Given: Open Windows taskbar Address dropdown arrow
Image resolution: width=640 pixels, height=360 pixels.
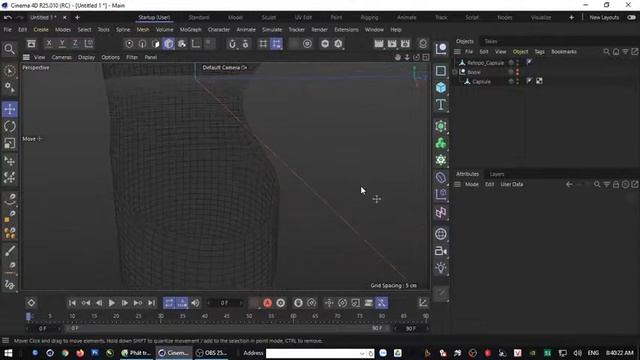Looking at the screenshot, I should [362, 353].
